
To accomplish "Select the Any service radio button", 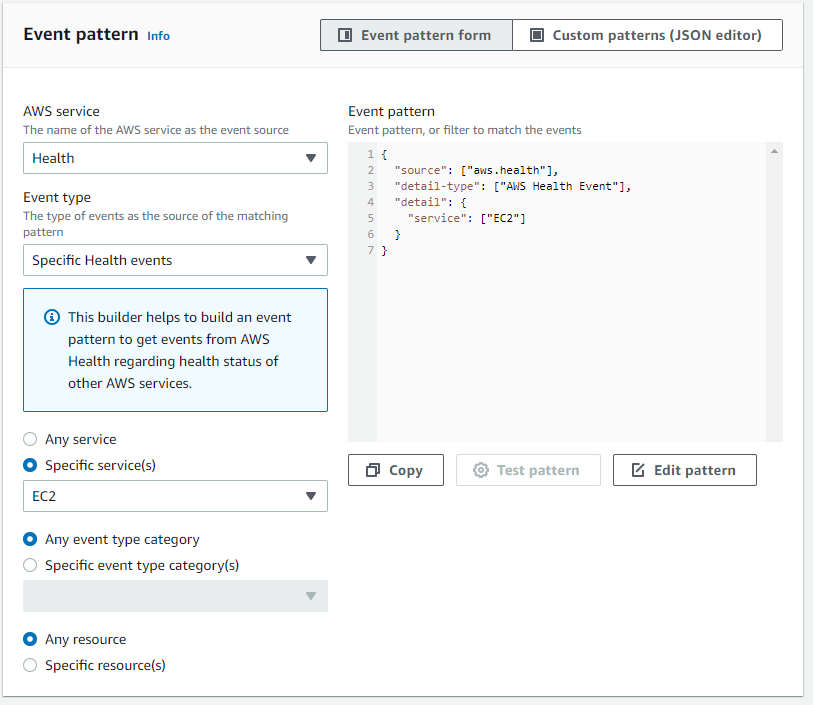I will tap(30, 439).
